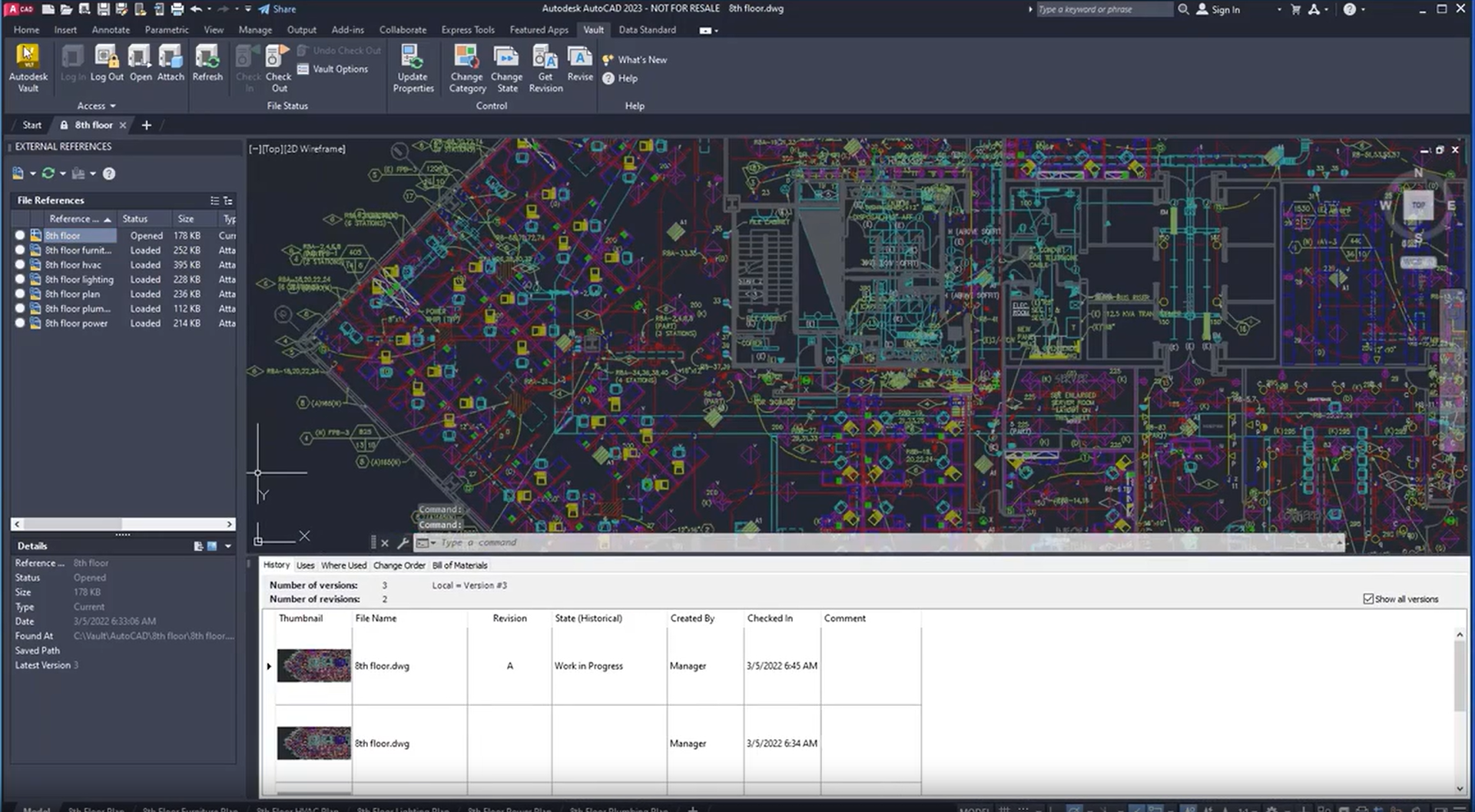Open the Details panel options dropdown
The image size is (1475, 812).
click(228, 546)
